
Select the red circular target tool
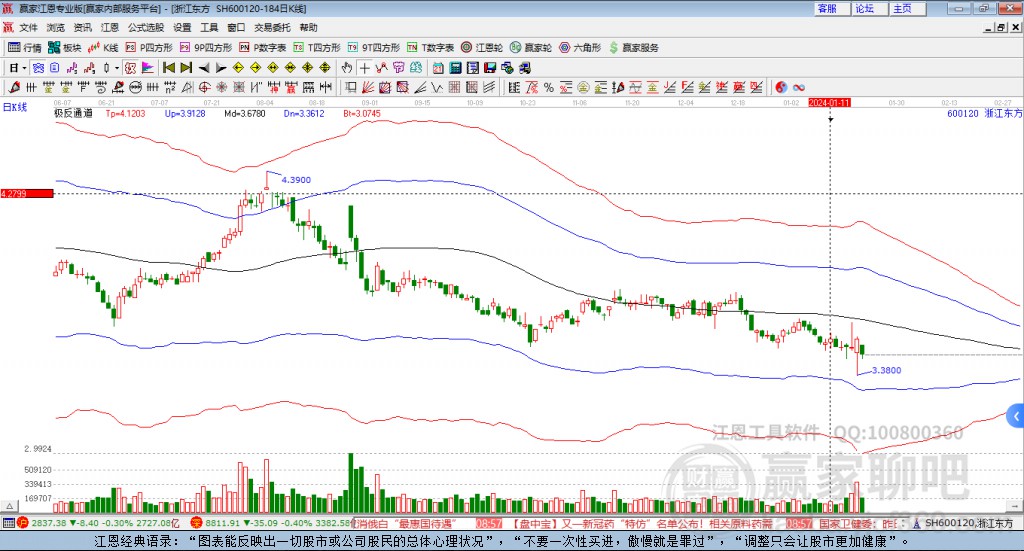[204, 87]
